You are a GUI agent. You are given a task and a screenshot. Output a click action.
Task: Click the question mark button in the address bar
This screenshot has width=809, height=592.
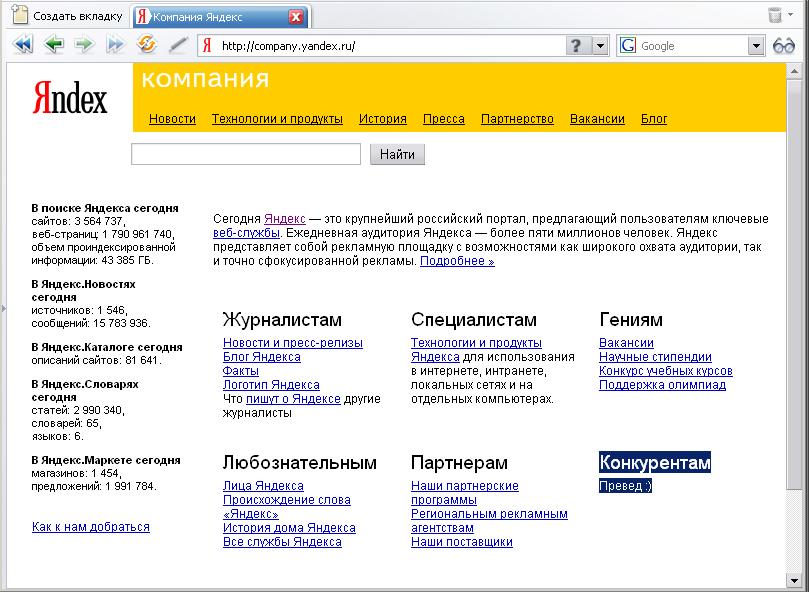(576, 46)
